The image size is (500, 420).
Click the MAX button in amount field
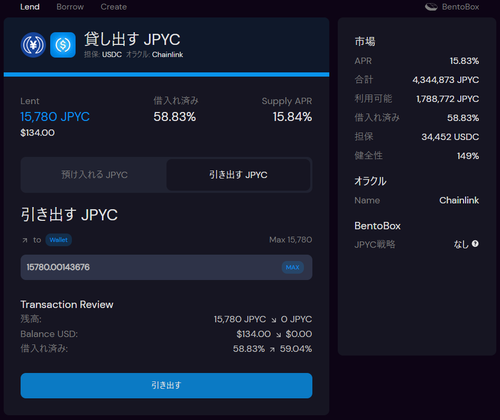[x=293, y=267]
